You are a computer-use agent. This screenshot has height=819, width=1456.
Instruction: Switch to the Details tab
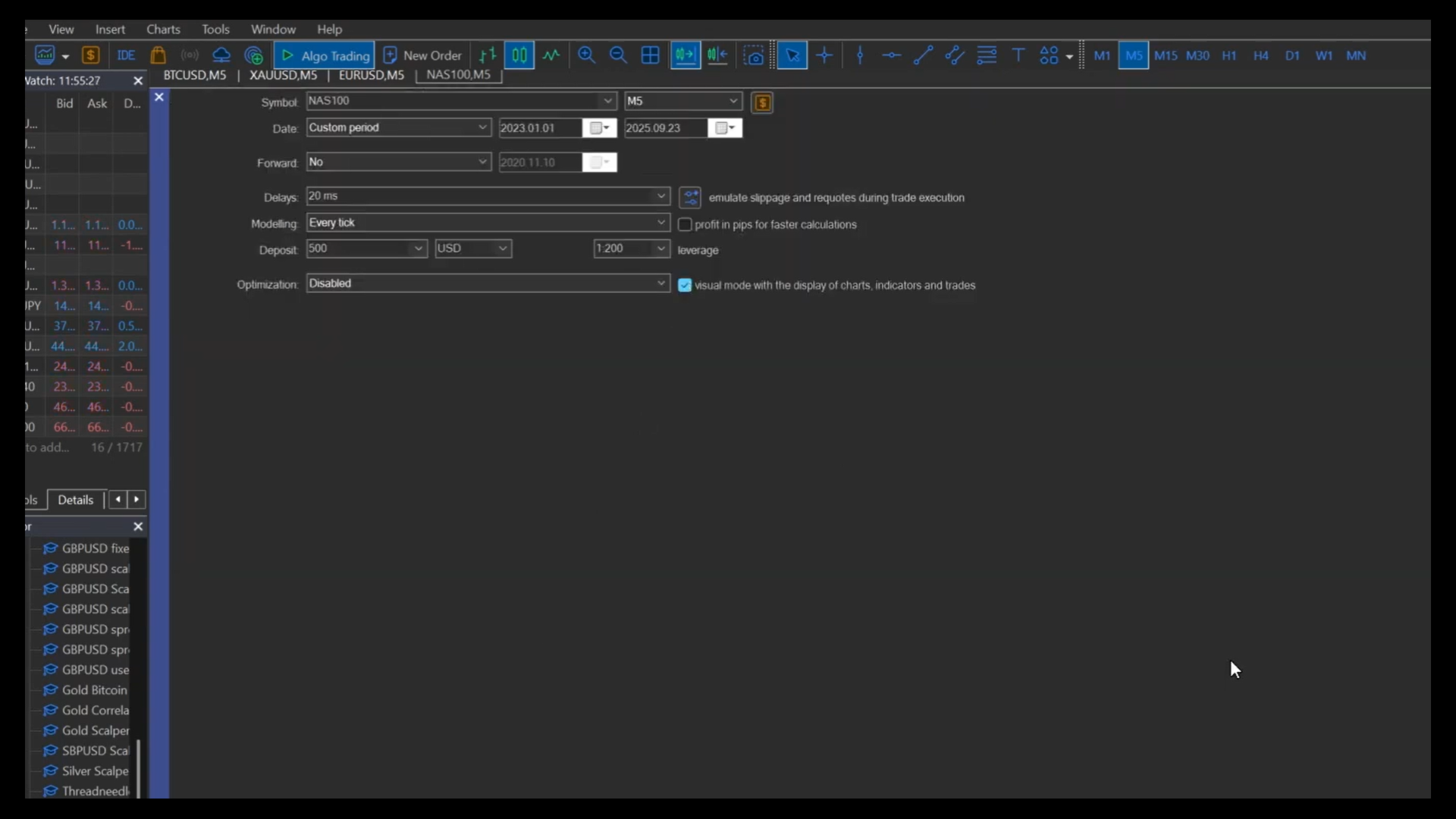pos(76,500)
